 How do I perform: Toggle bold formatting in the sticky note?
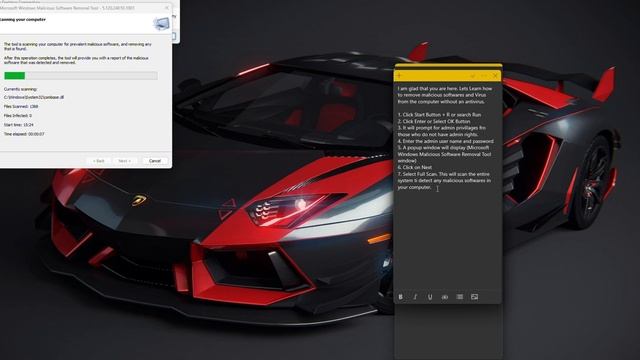point(400,297)
